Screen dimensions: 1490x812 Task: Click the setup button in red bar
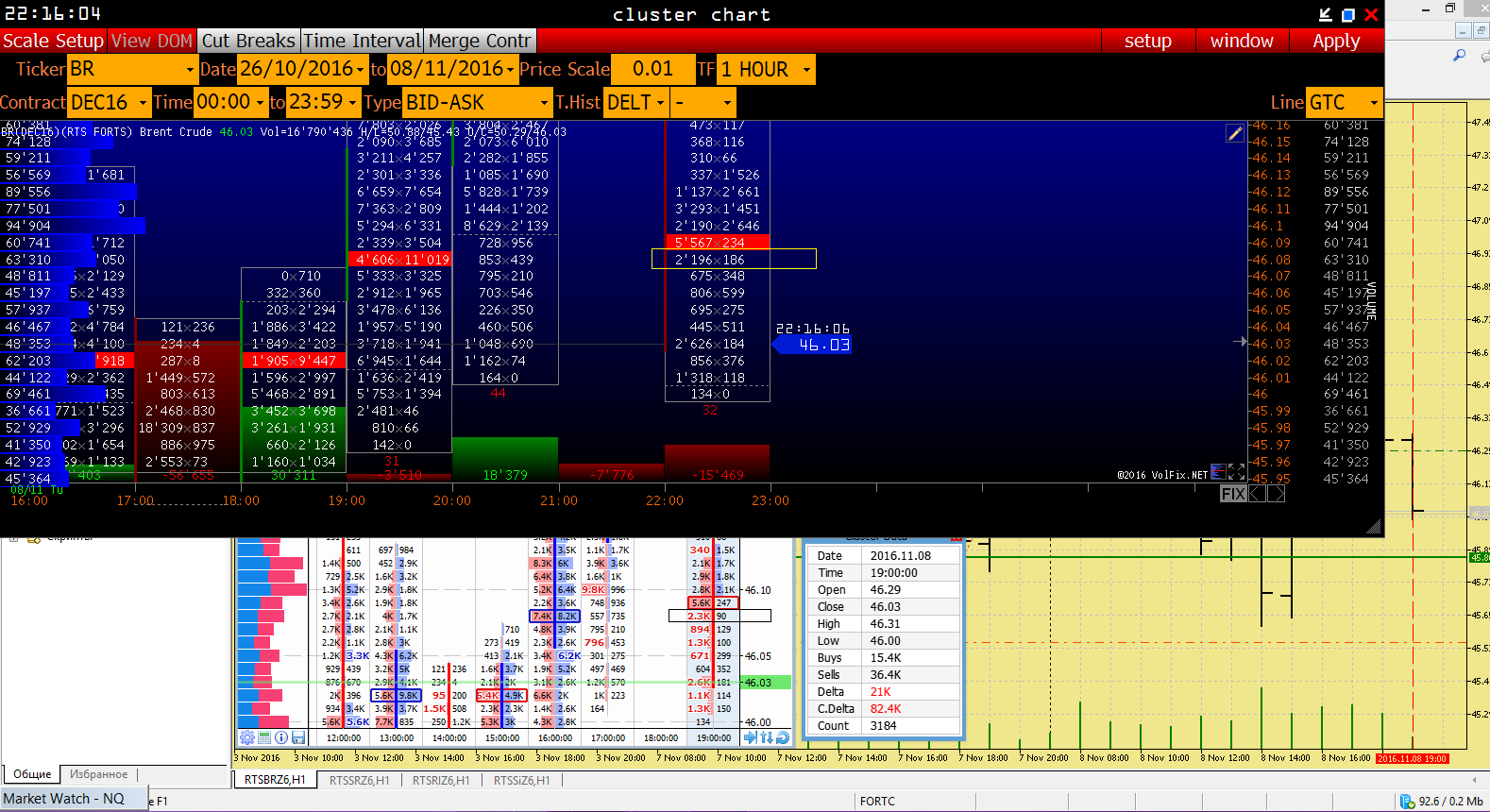tap(1148, 41)
